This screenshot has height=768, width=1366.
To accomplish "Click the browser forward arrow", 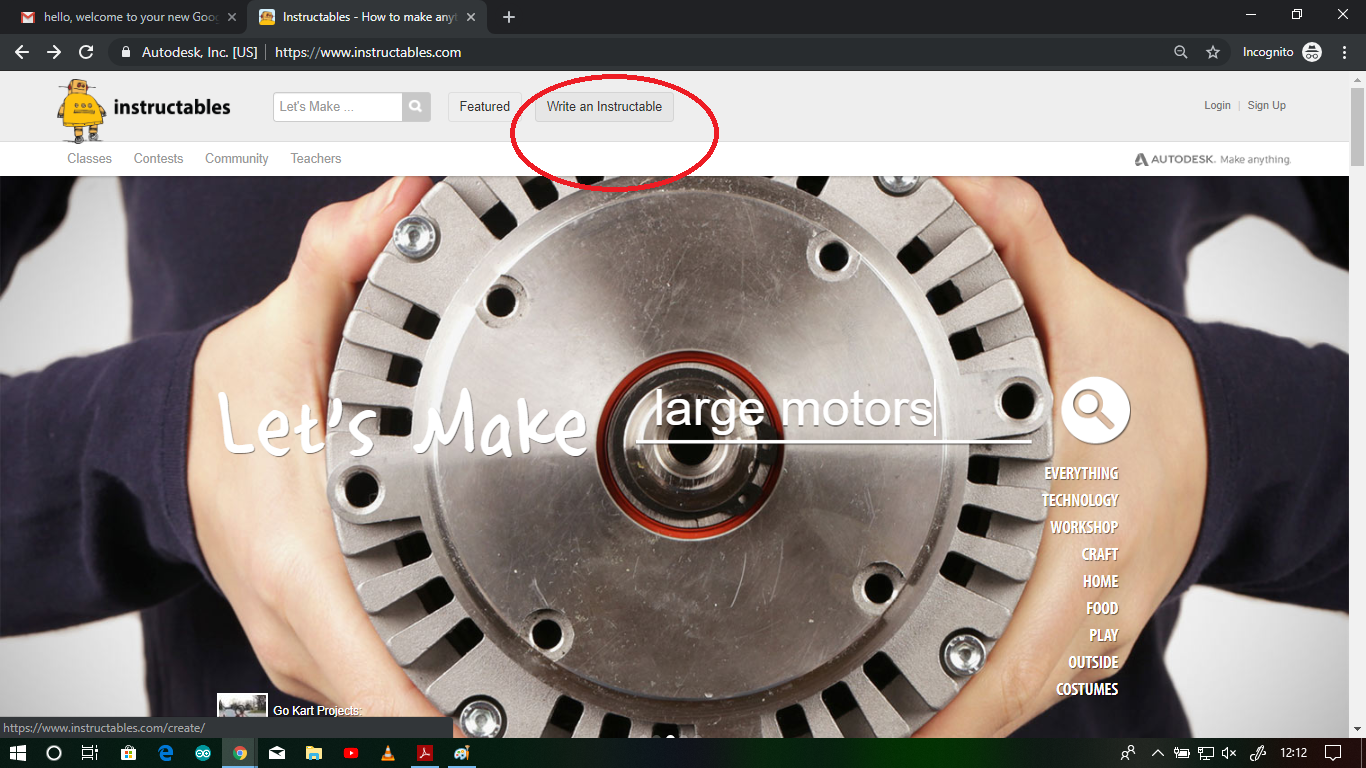I will 54,52.
